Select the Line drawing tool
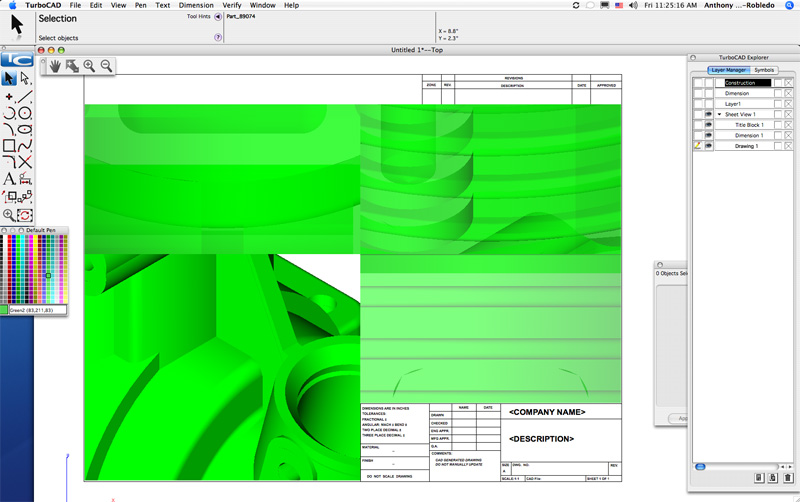800x502 pixels. point(26,96)
